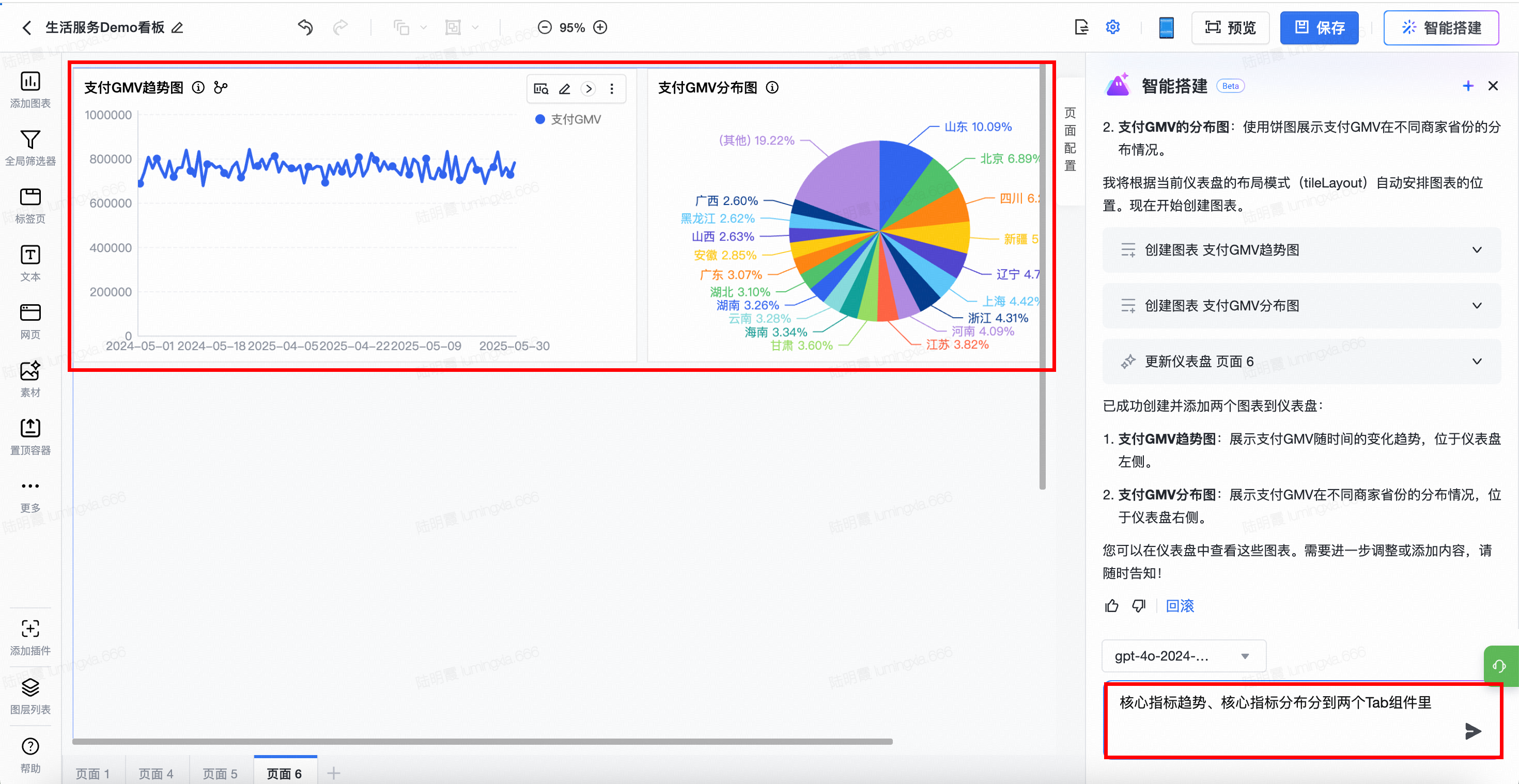Click the 保存 save button

coord(1319,28)
